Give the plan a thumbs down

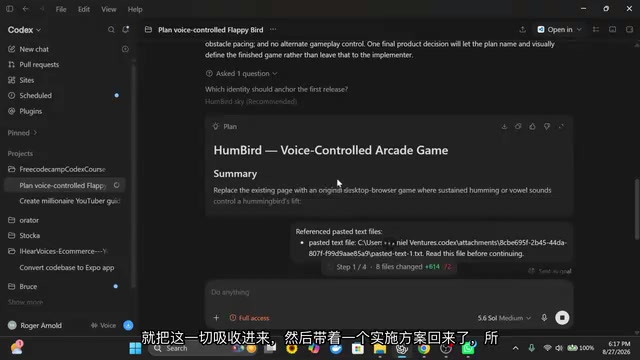pyautogui.click(x=547, y=127)
